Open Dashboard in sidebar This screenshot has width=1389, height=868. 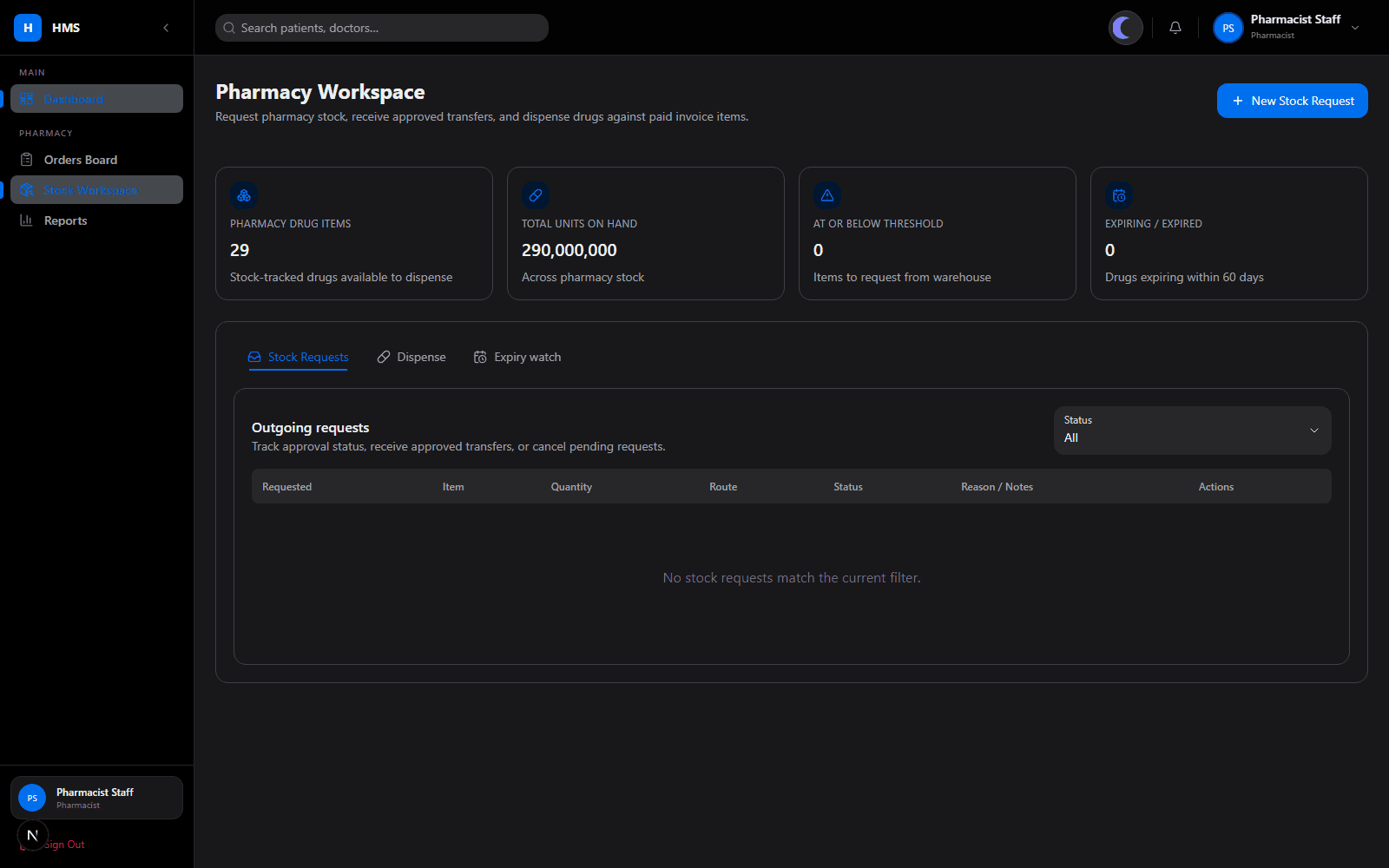click(96, 99)
